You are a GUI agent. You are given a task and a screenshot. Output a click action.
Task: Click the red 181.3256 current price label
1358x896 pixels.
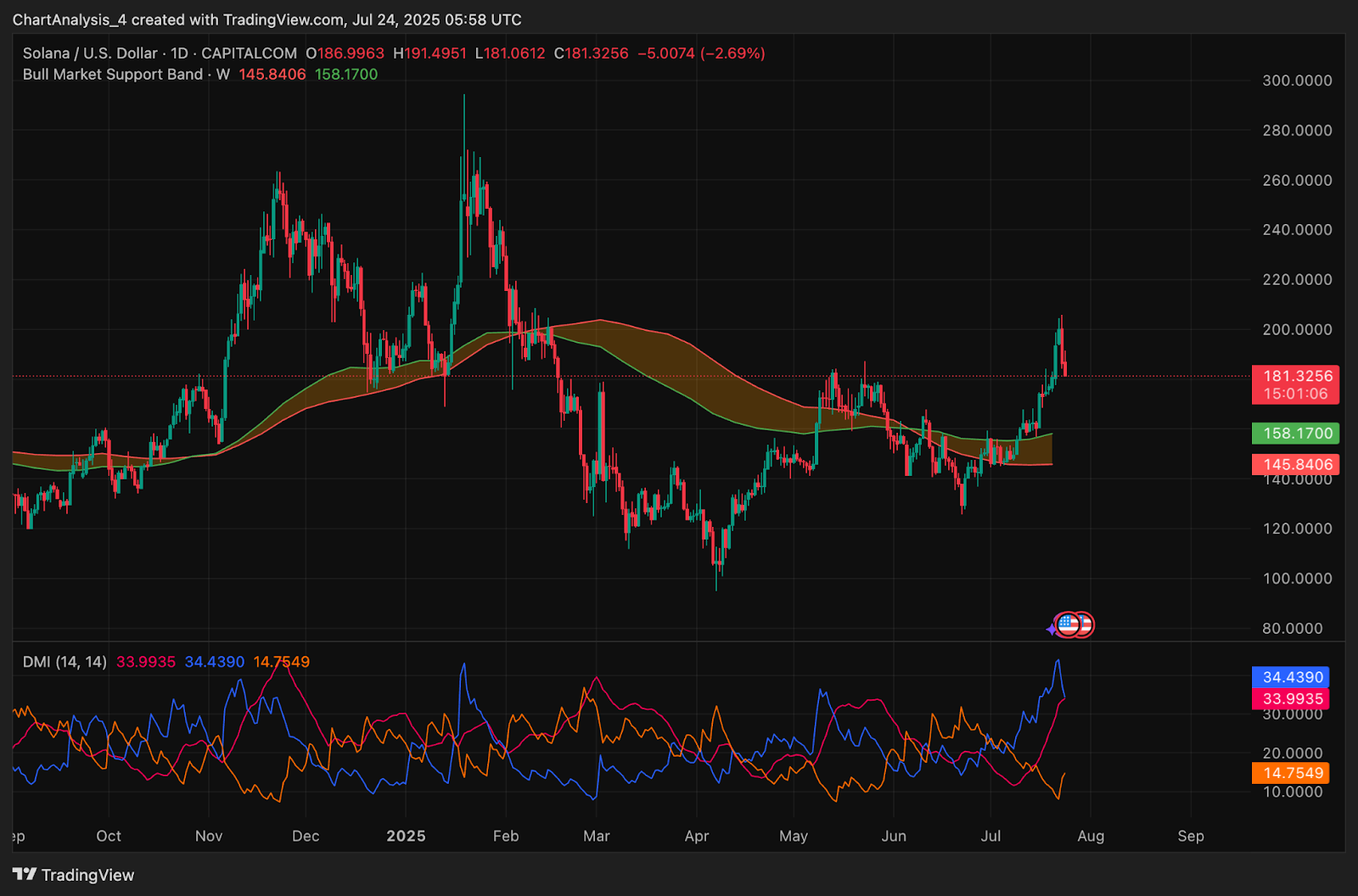coord(1295,384)
